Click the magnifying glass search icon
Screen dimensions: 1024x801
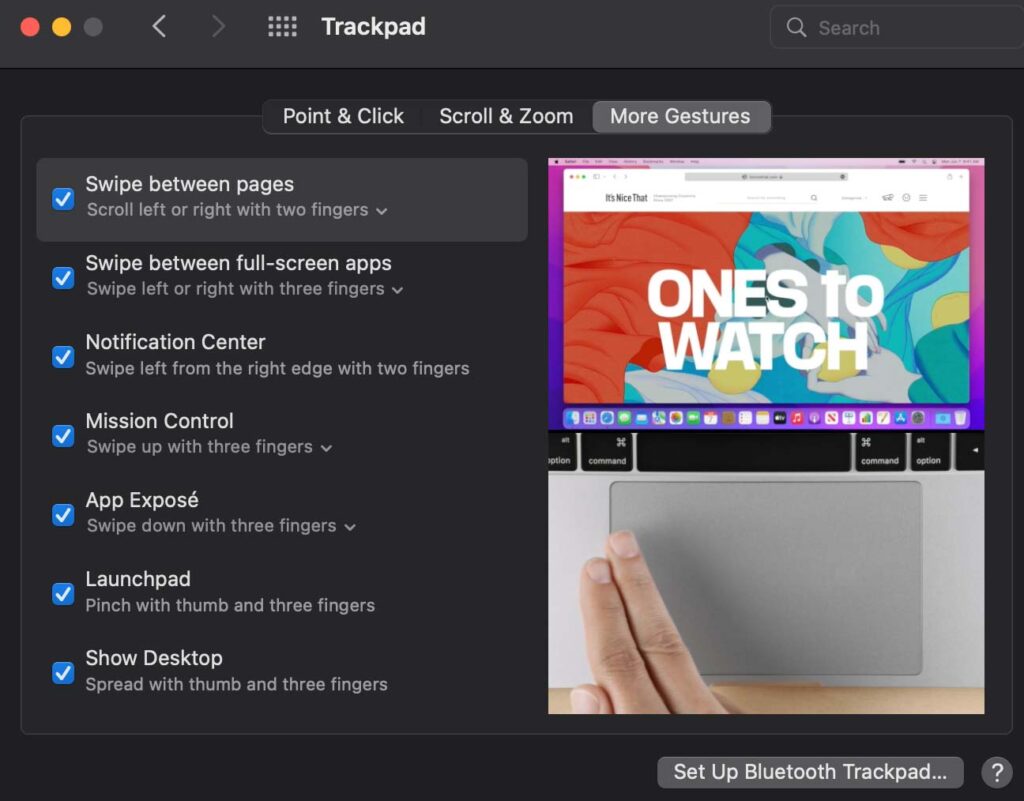797,28
